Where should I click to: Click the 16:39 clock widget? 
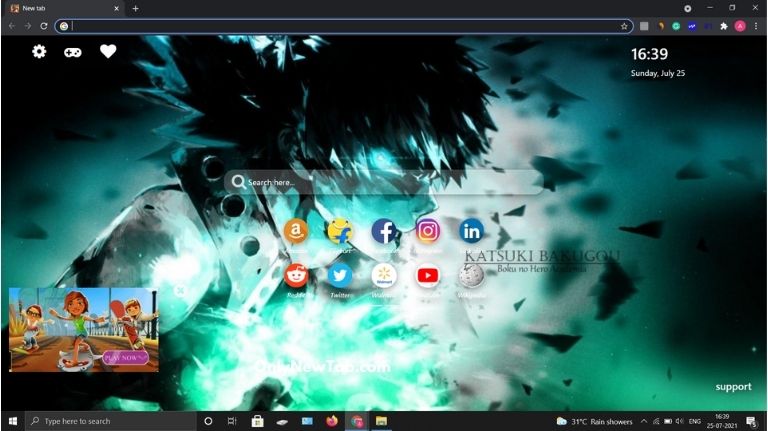(649, 54)
